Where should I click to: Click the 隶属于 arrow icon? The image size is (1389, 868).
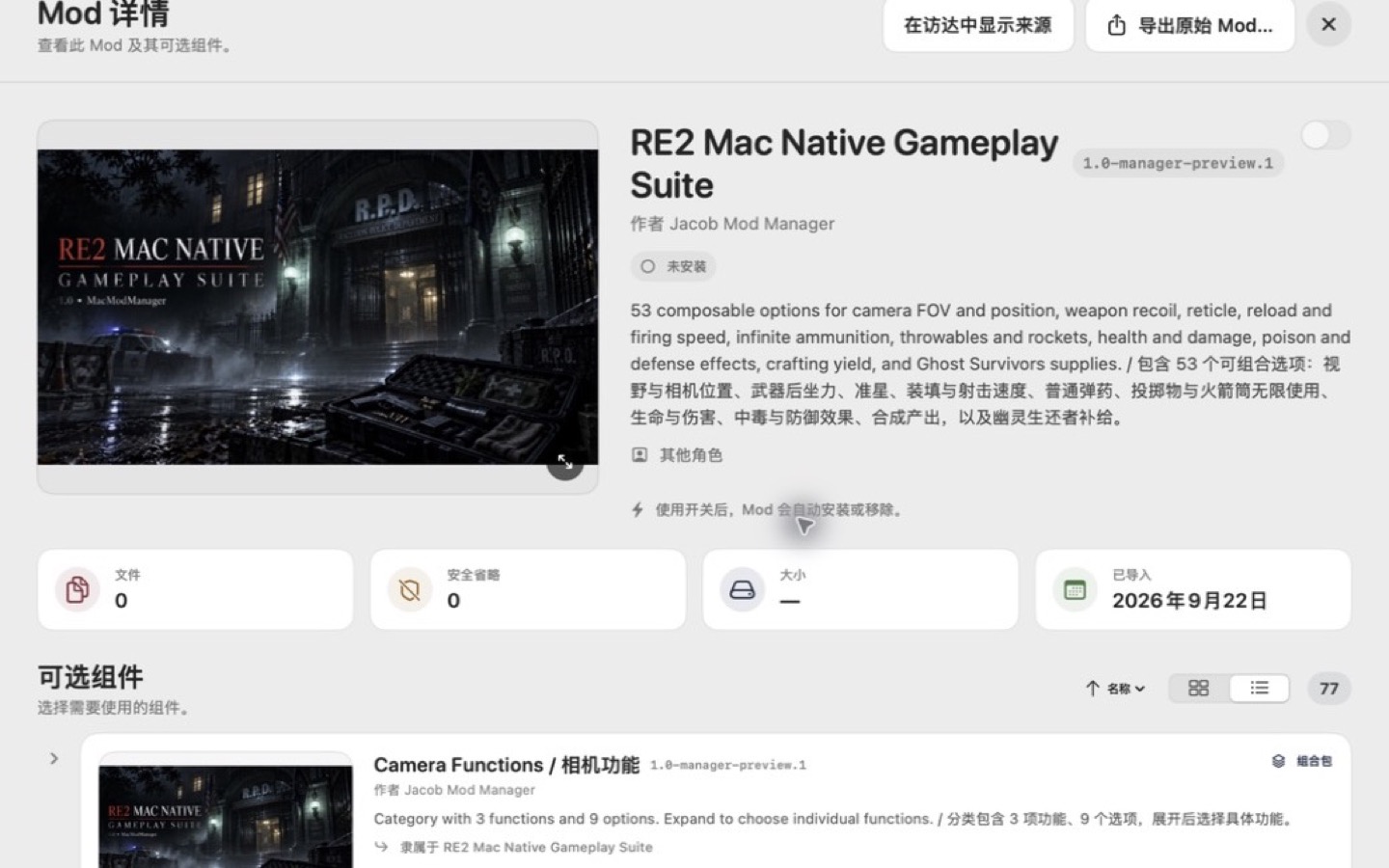[382, 847]
